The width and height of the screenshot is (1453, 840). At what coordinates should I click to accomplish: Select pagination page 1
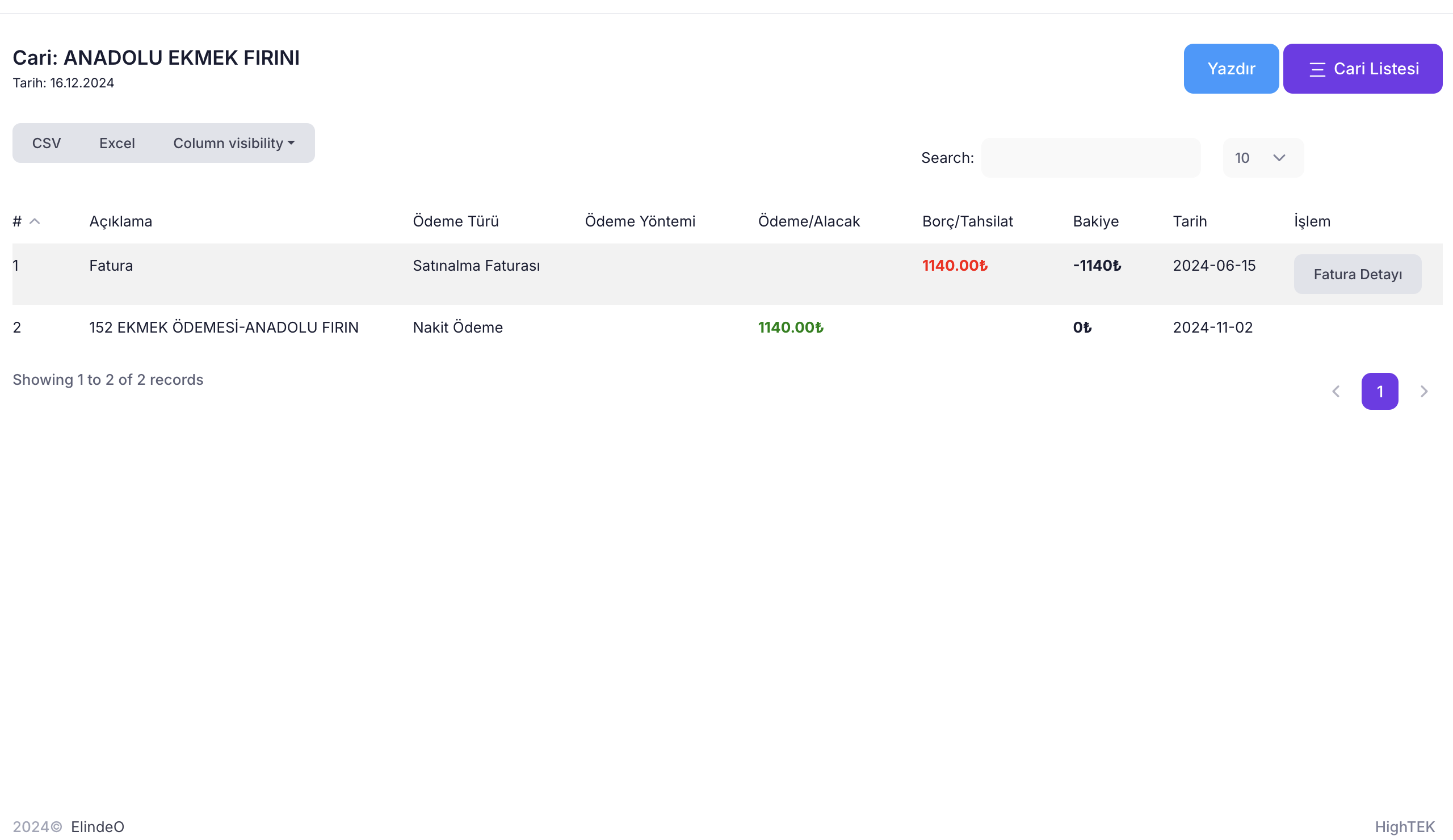coord(1380,392)
